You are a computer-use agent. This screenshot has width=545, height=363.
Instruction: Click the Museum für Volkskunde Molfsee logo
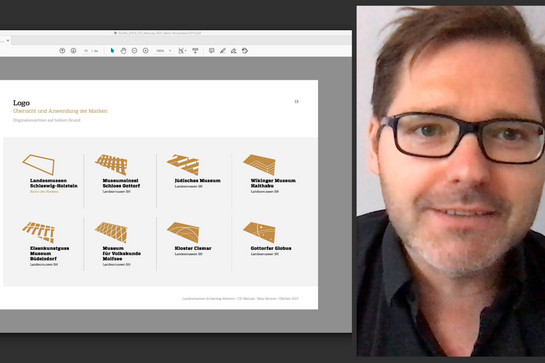tap(112, 232)
